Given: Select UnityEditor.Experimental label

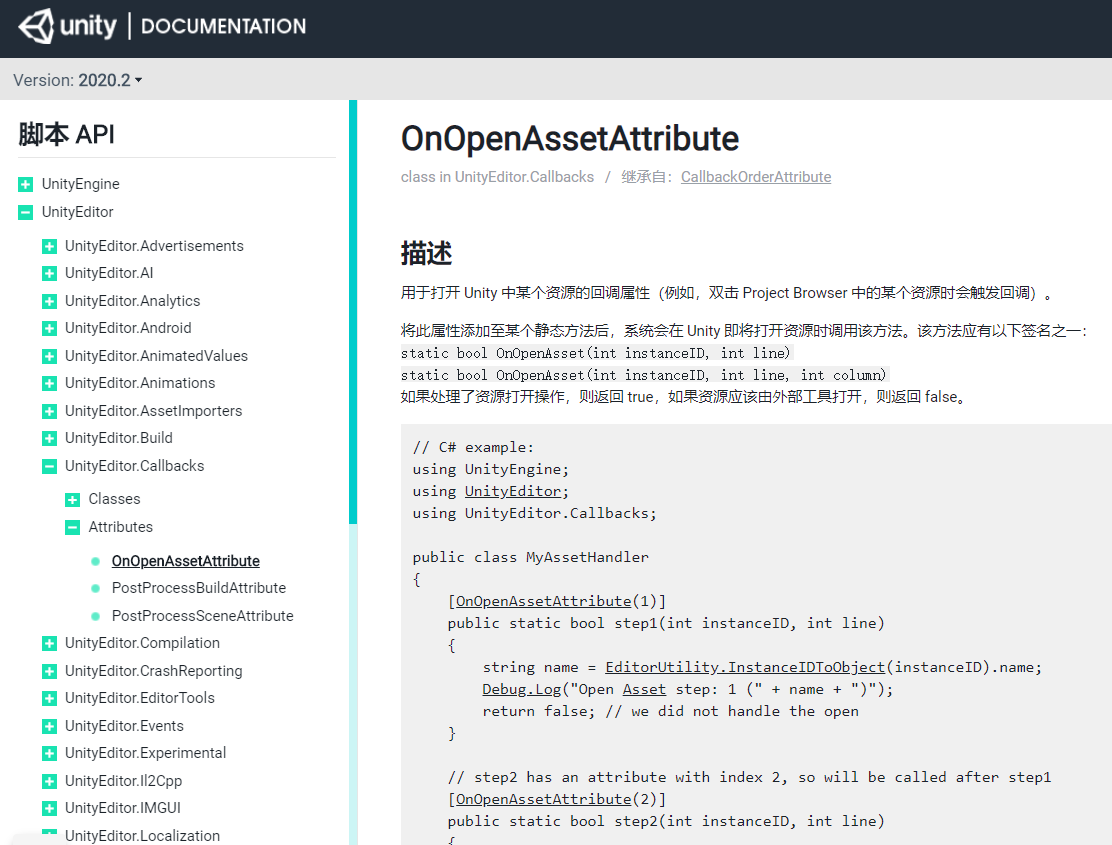Looking at the screenshot, I should pos(145,753).
